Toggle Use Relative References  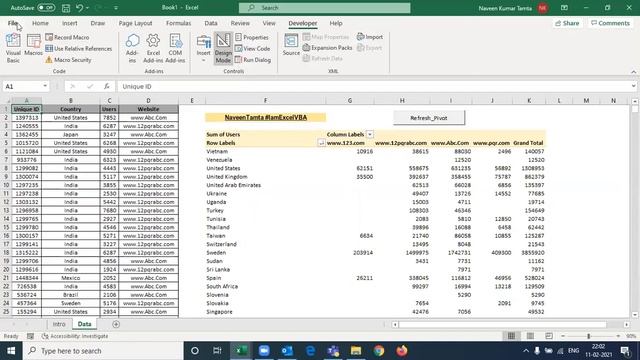click(78, 49)
